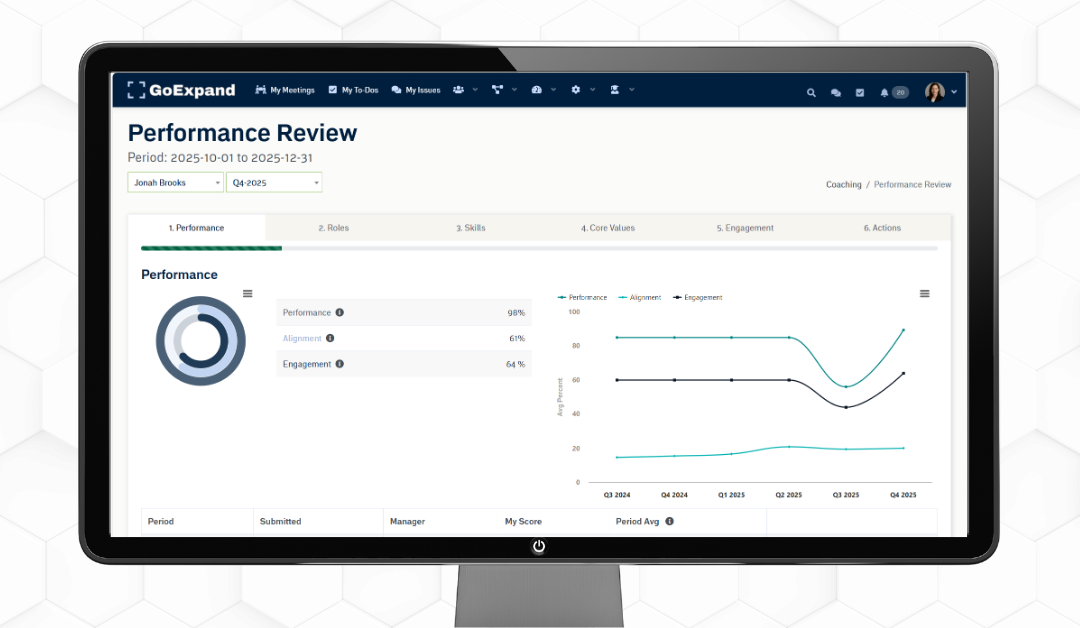The width and height of the screenshot is (1080, 628).
Task: Click the notifications bell showing 20 alerts
Action: (885, 91)
